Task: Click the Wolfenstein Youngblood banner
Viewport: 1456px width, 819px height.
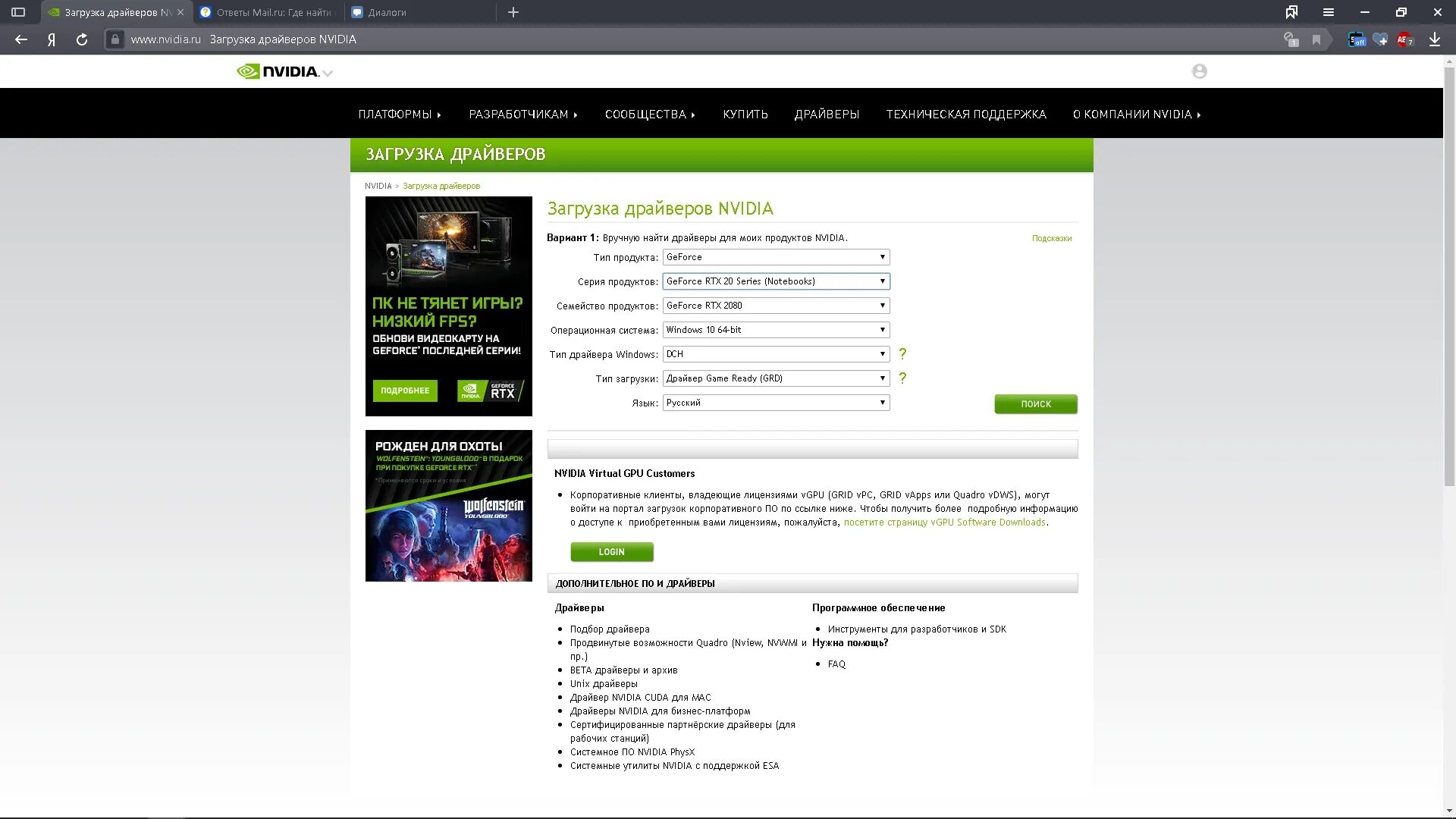Action: tap(449, 506)
